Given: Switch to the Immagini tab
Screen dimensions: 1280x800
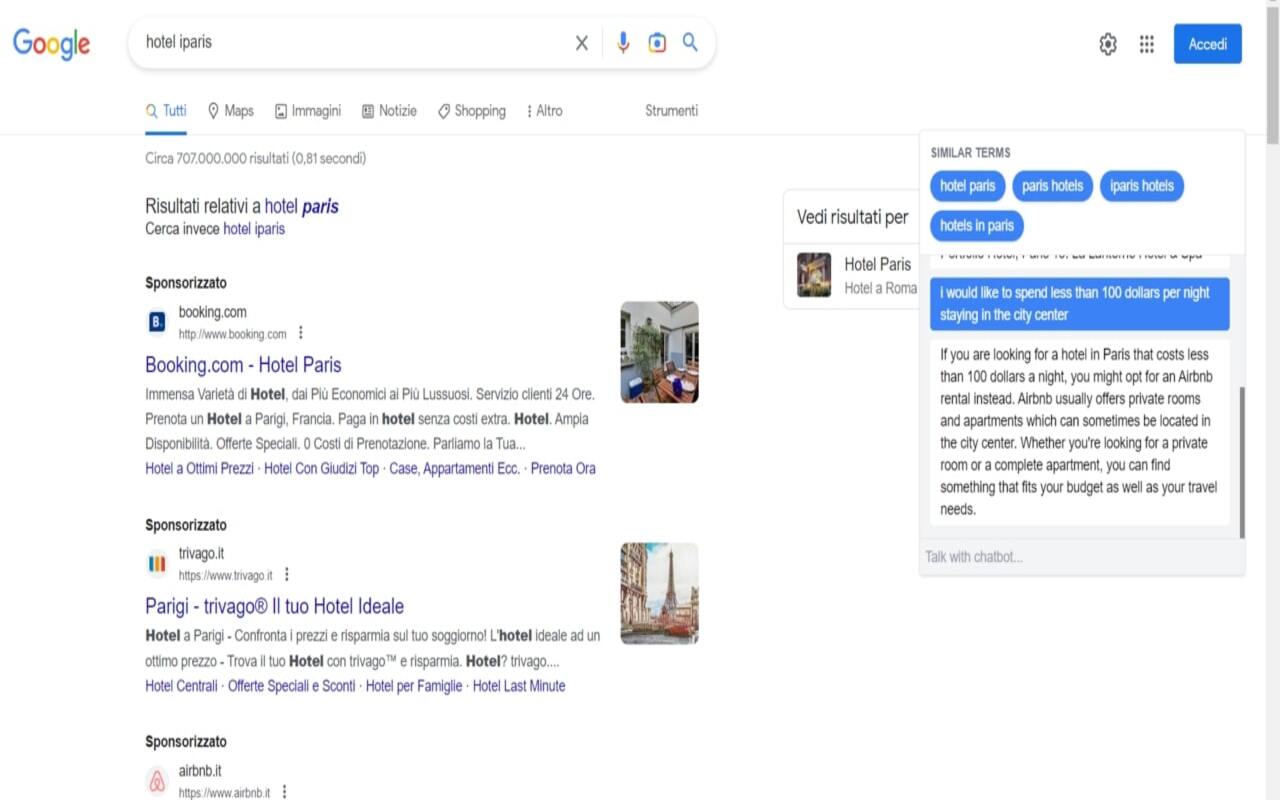Looking at the screenshot, I should pyautogui.click(x=307, y=111).
